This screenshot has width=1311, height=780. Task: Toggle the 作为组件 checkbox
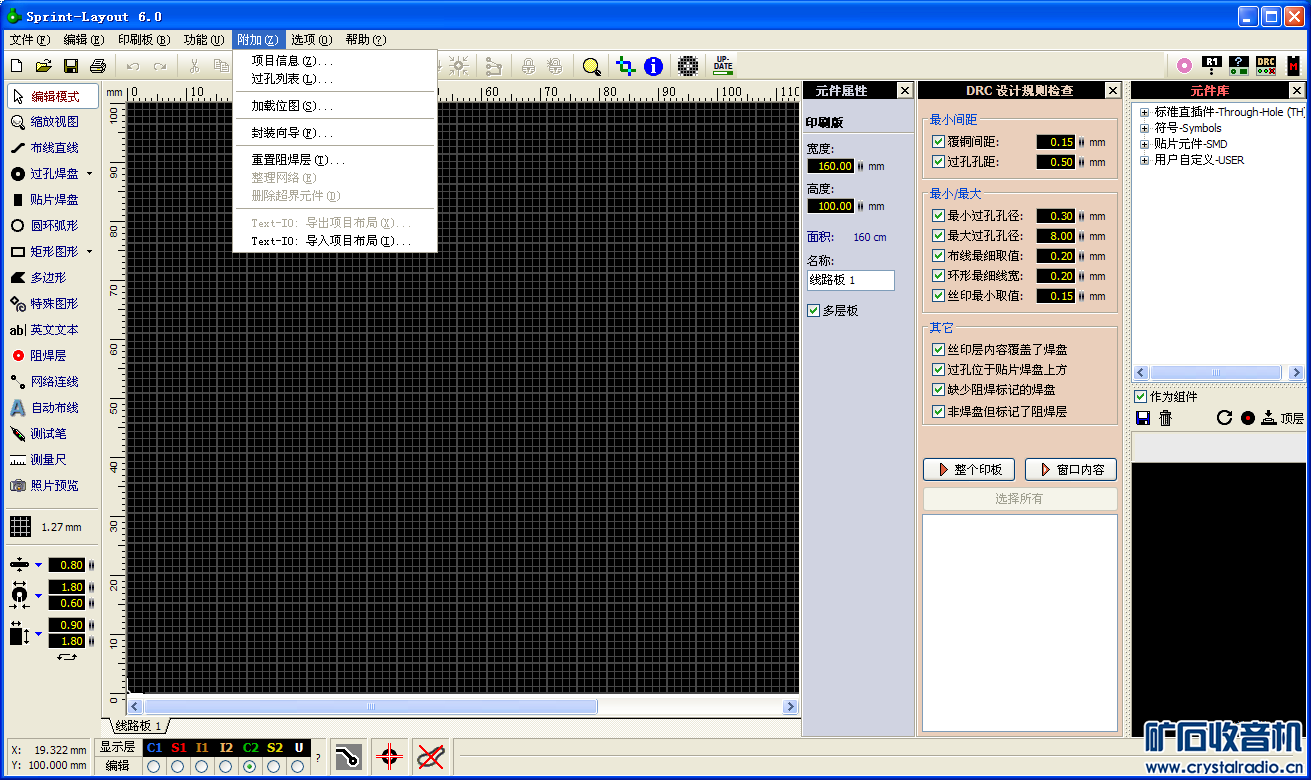click(1141, 397)
